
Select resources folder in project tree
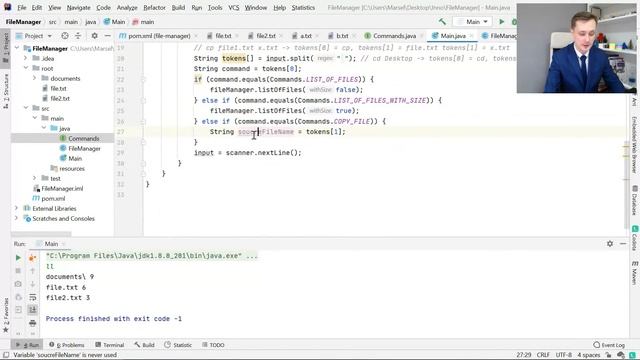(72, 169)
